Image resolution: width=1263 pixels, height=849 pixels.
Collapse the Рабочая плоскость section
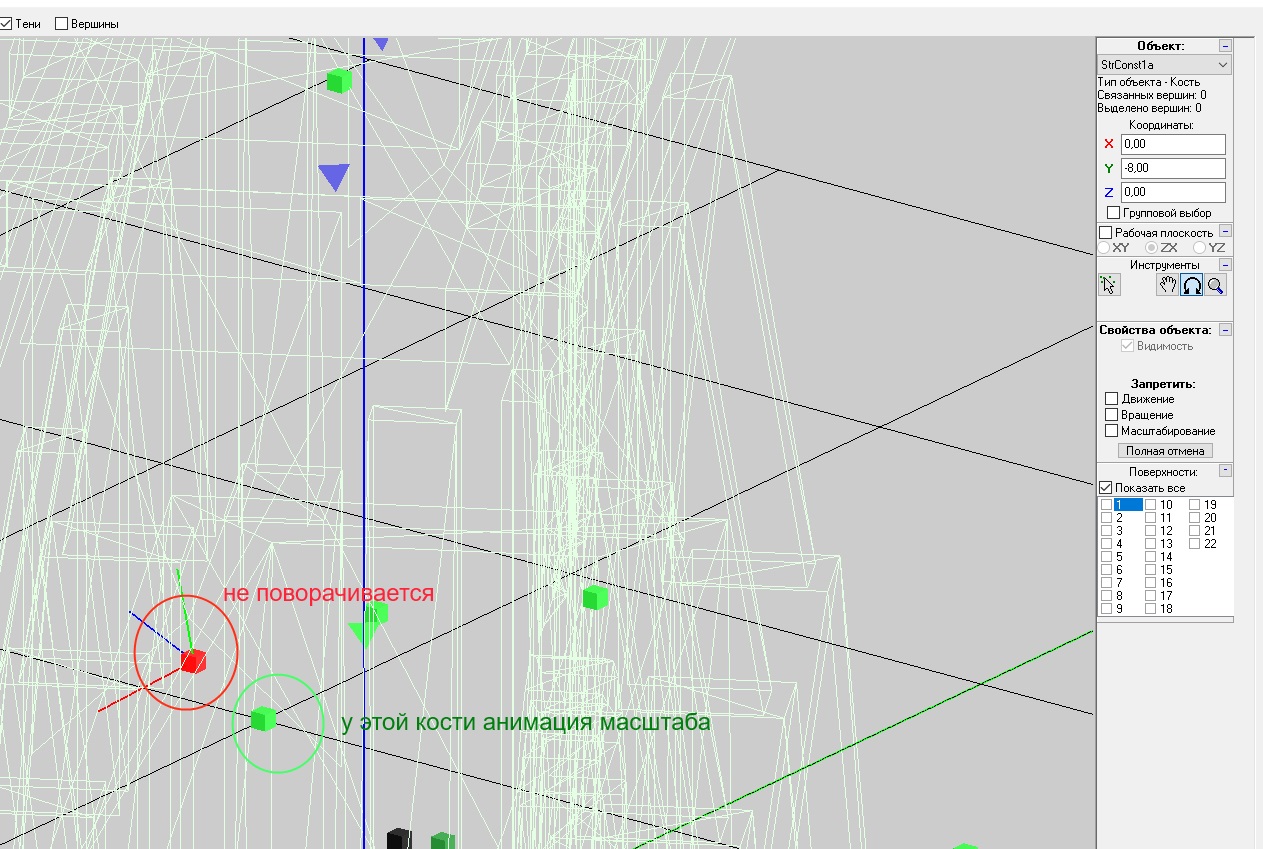coord(1225,231)
